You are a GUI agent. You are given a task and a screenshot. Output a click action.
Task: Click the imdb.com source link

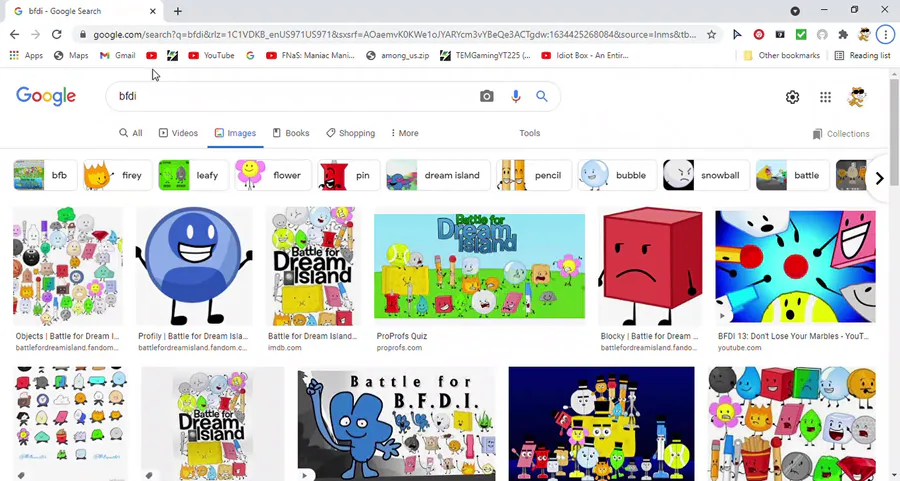(284, 348)
